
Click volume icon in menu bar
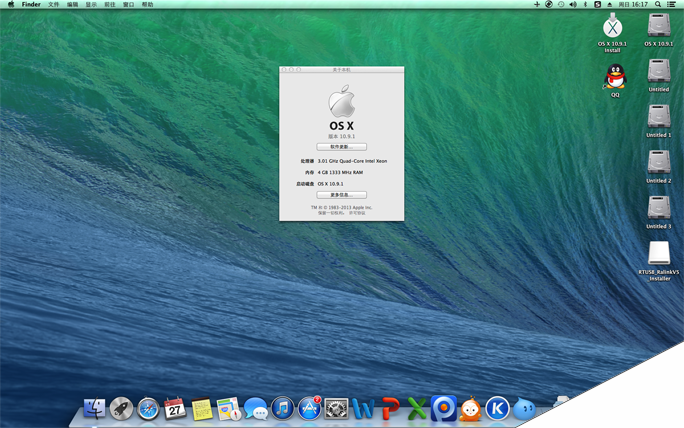point(573,4)
